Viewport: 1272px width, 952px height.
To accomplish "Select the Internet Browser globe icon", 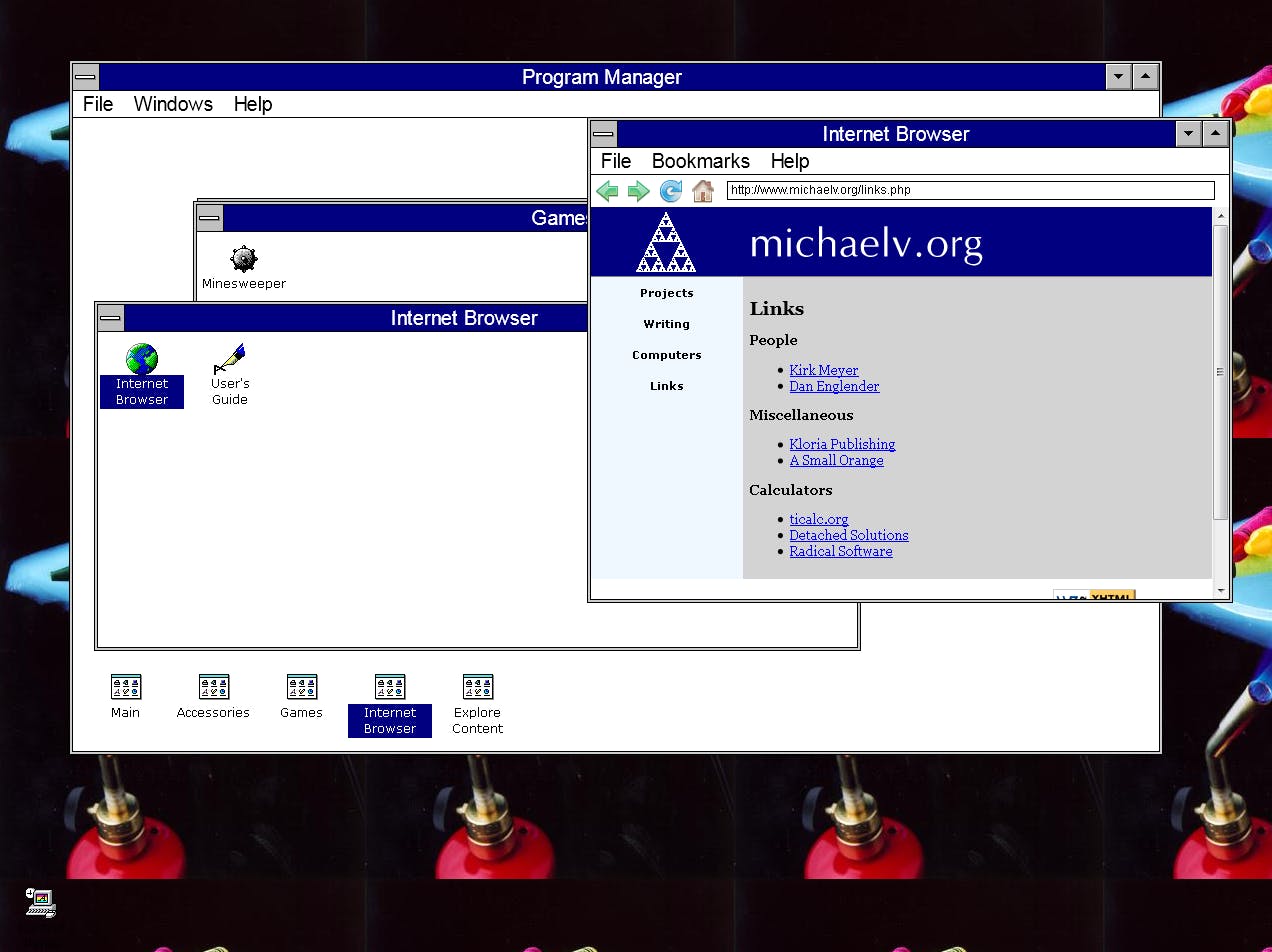I will coord(142,358).
